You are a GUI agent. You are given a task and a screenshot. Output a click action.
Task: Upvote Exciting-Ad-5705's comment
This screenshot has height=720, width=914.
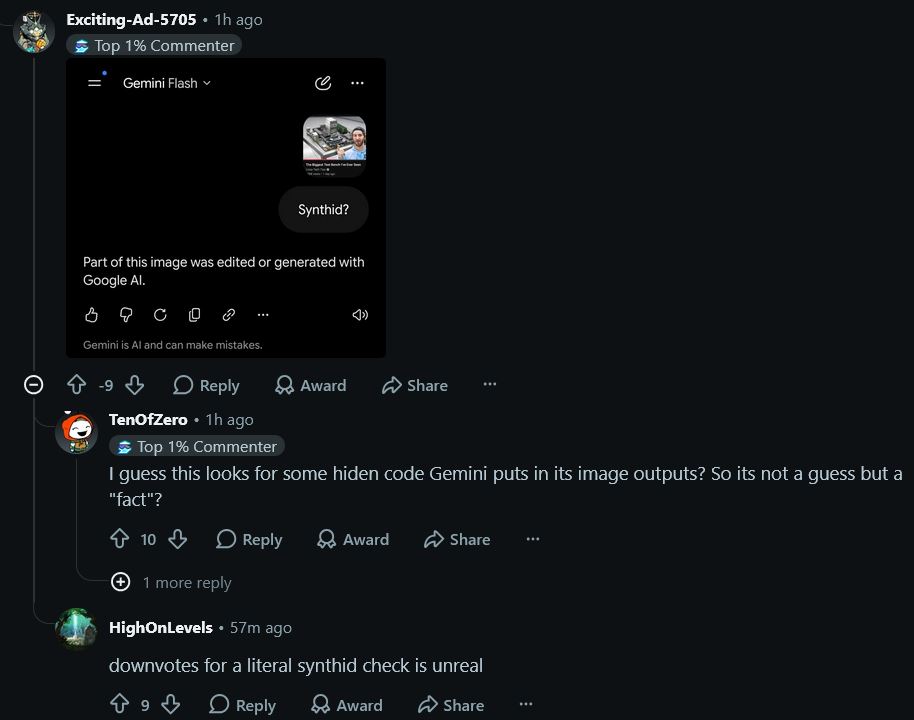(76, 385)
